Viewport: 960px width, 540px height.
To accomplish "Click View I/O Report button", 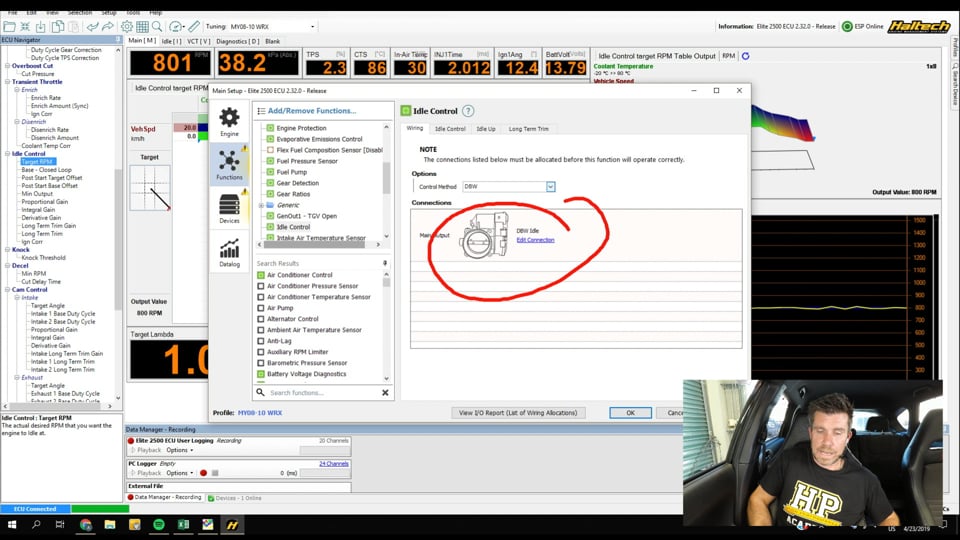I will click(x=518, y=413).
